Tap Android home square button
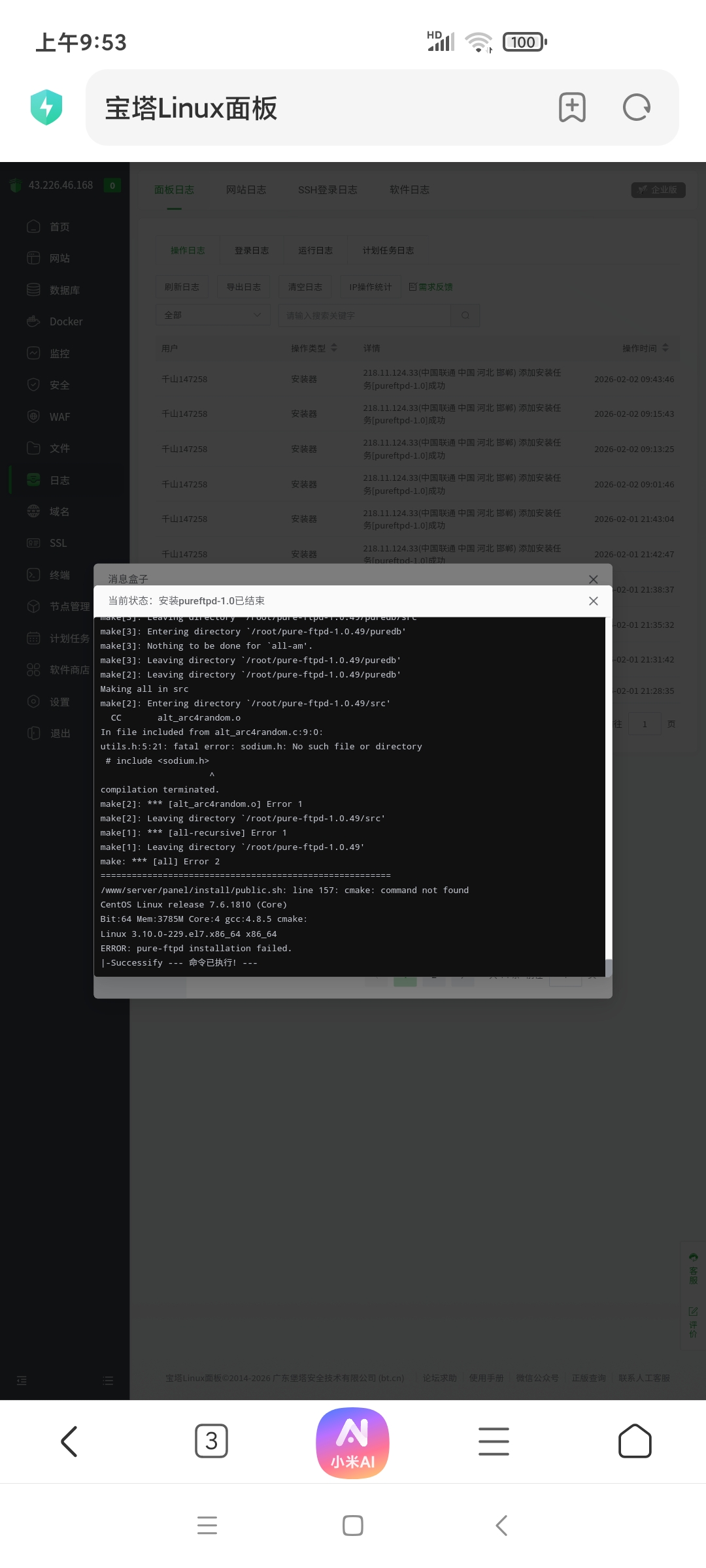The height and width of the screenshot is (1568, 706). tap(353, 1526)
